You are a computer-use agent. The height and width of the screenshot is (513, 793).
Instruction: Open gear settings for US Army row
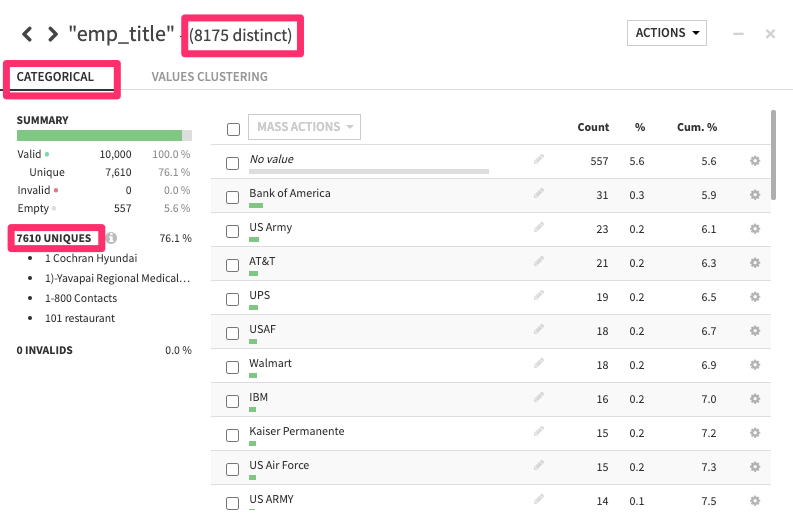pyautogui.click(x=755, y=229)
